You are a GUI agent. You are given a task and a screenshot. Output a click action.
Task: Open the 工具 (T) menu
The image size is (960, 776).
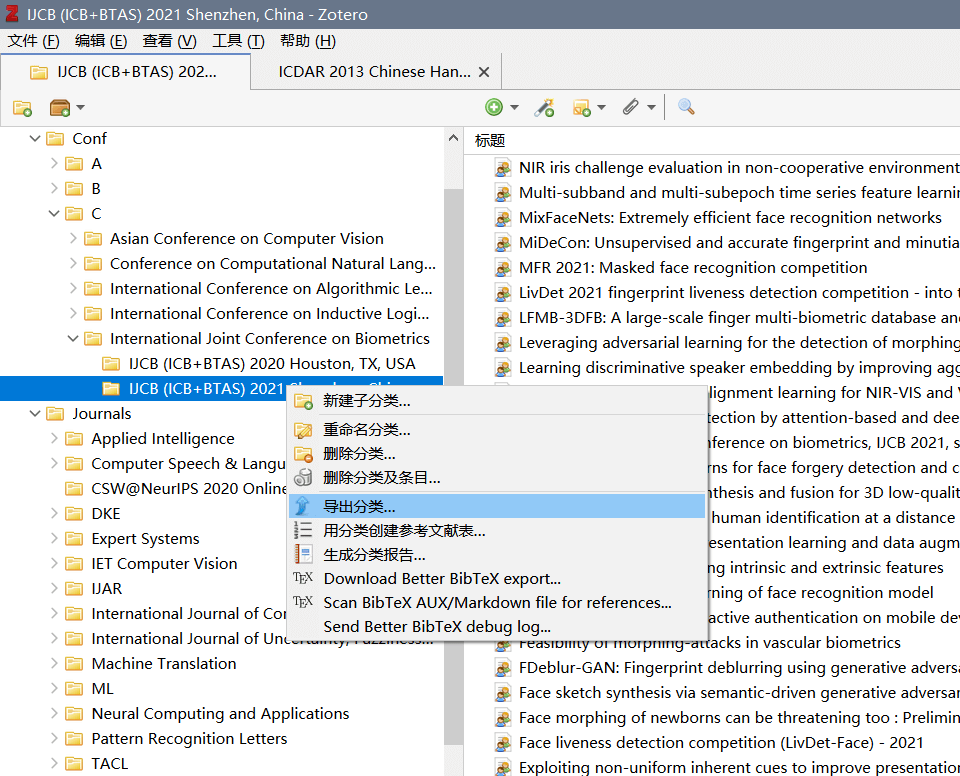tap(239, 41)
